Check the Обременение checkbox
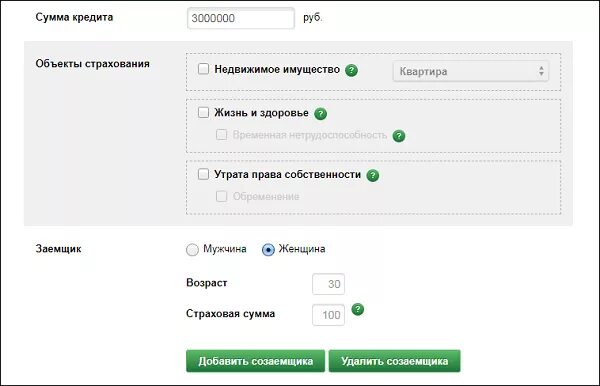This screenshot has height=386, width=600. pos(221,196)
